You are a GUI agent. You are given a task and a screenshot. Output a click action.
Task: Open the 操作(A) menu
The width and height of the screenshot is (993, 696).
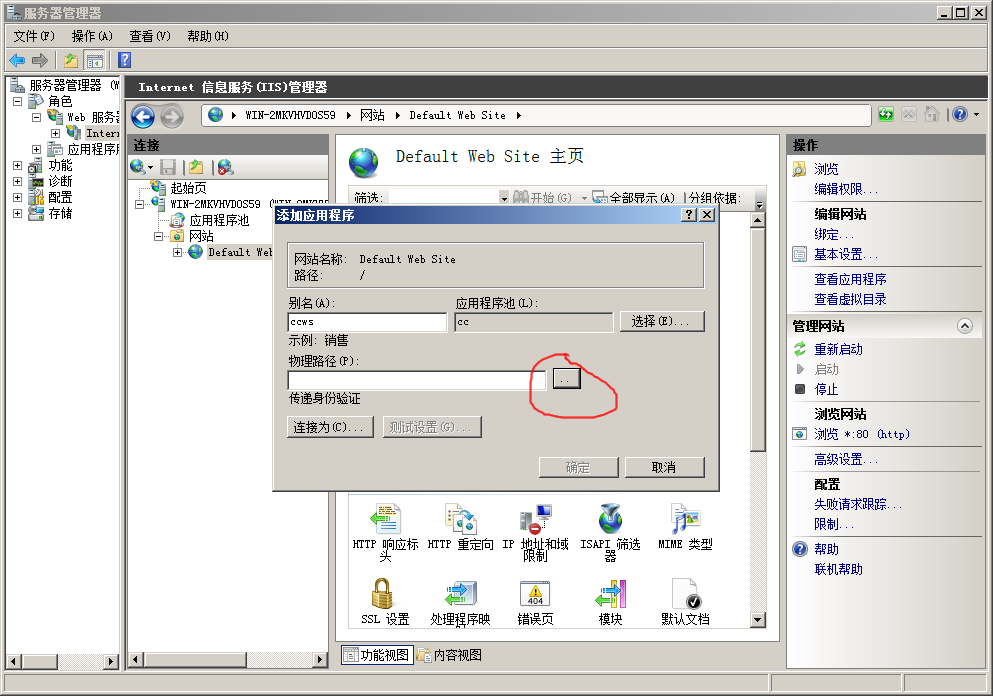92,36
